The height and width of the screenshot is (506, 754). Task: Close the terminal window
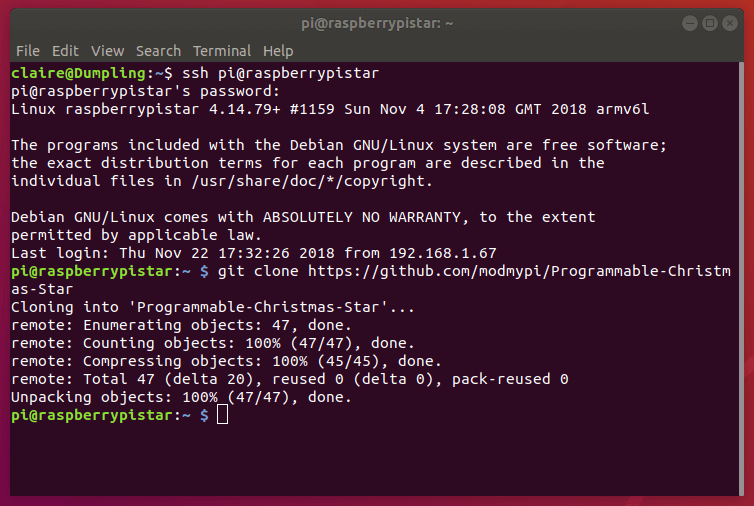pyautogui.click(x=731, y=22)
